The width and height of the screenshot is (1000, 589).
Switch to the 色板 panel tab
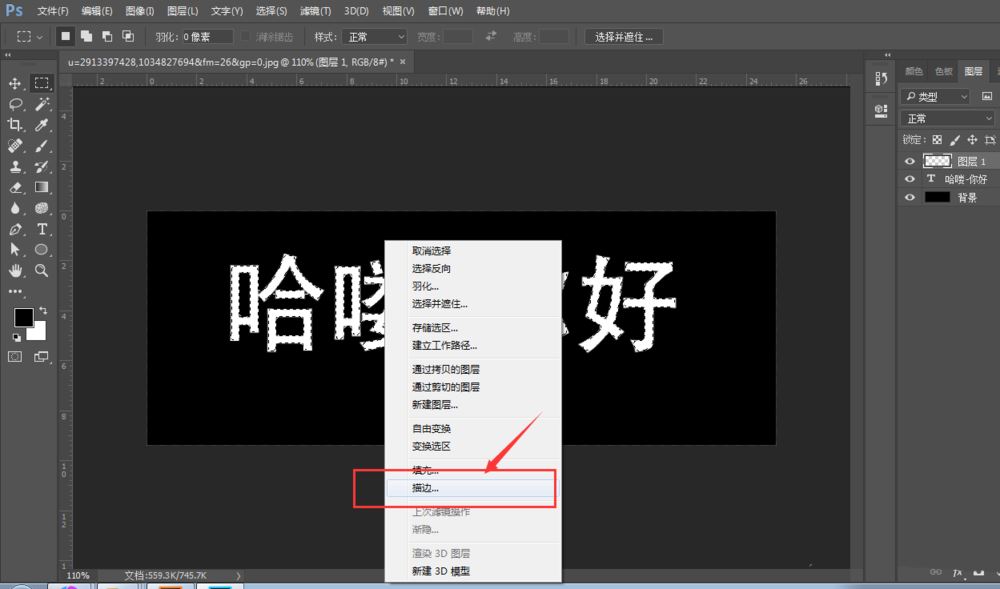943,71
